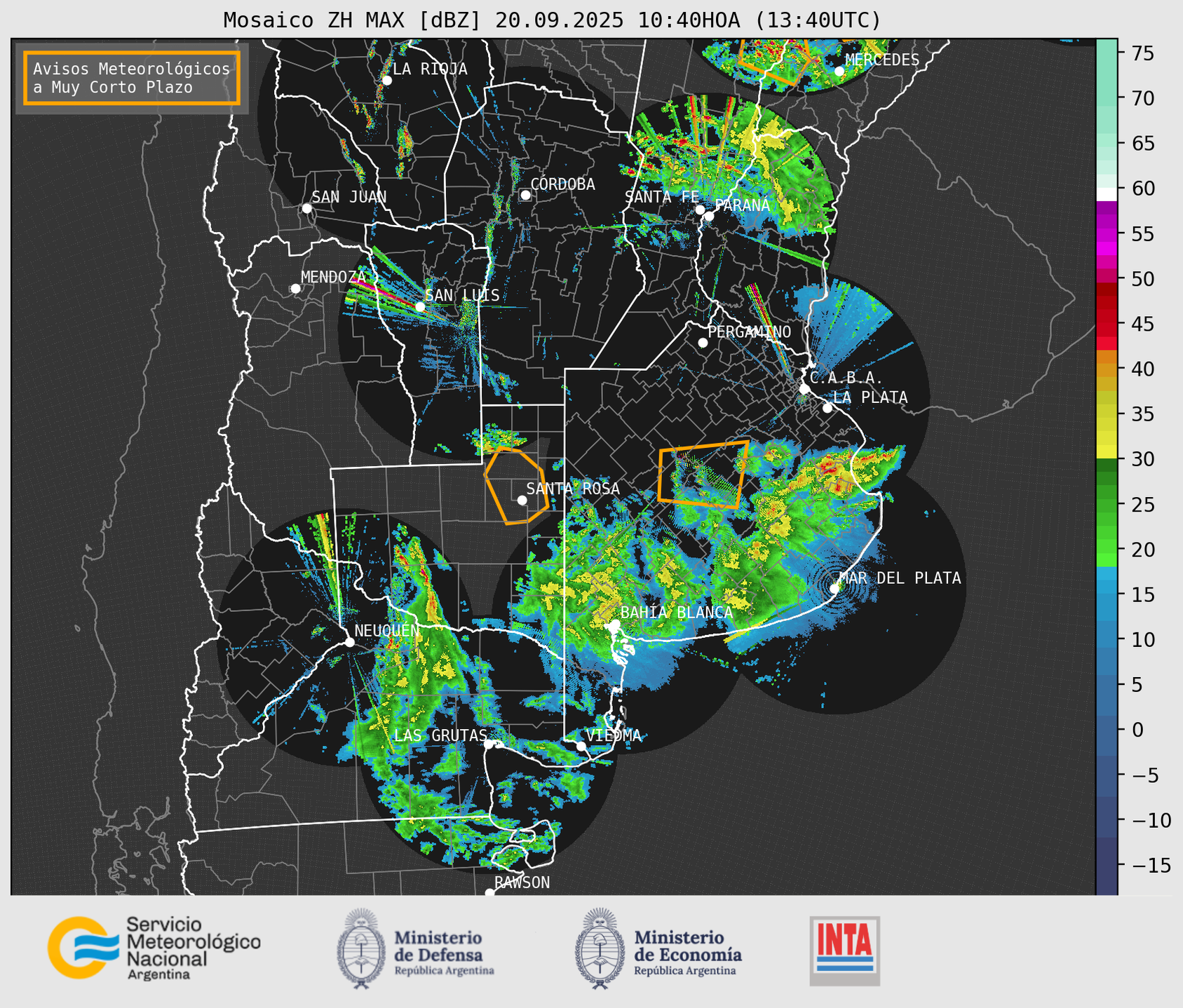Click the white dot marking Mar del Plata
Image resolution: width=1183 pixels, height=1008 pixels.
tap(834, 588)
